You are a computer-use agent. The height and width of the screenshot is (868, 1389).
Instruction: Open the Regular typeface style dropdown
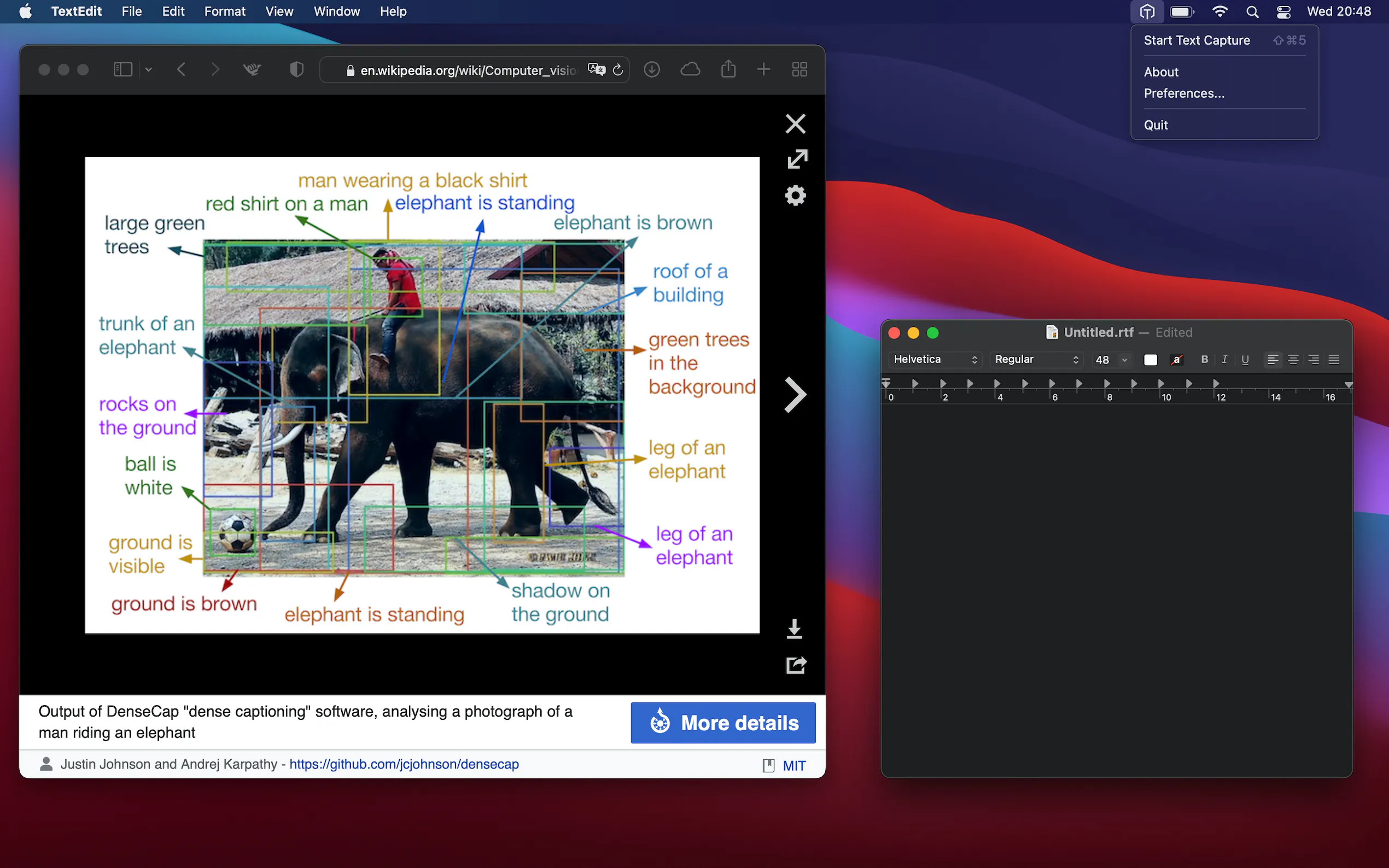1036,359
